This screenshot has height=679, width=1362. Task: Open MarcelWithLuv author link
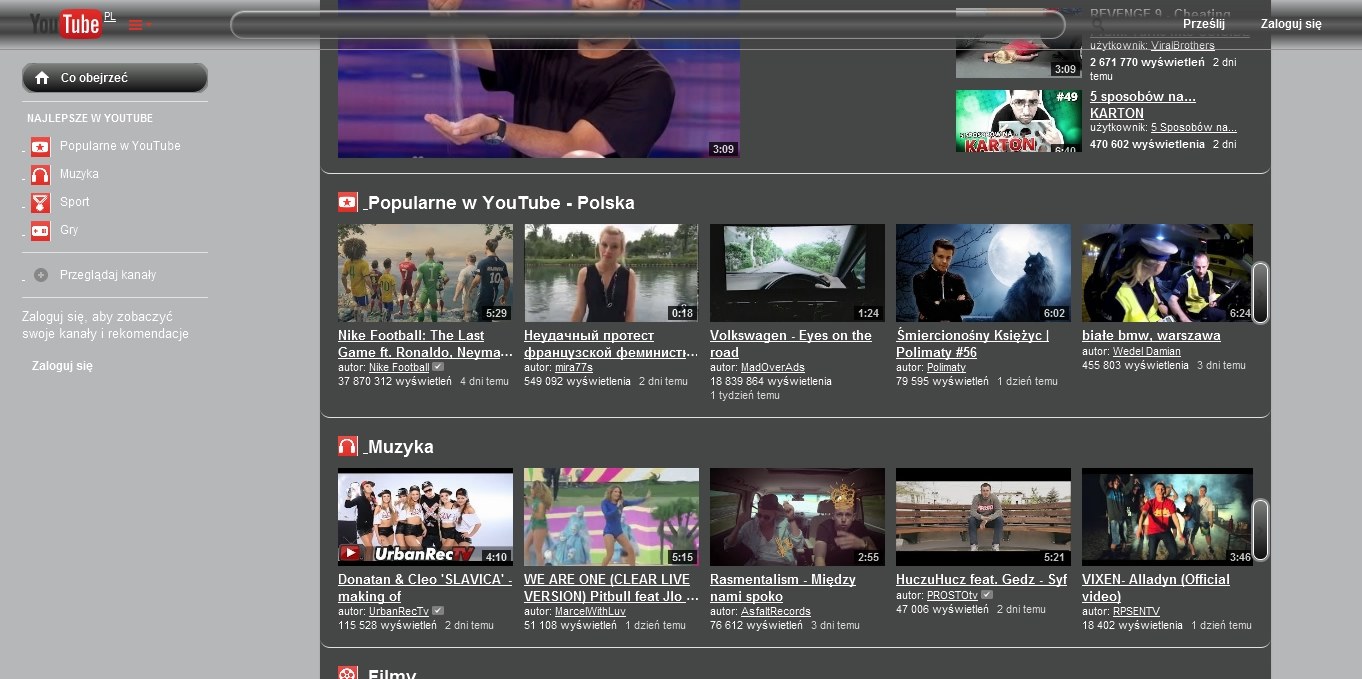tap(590, 611)
